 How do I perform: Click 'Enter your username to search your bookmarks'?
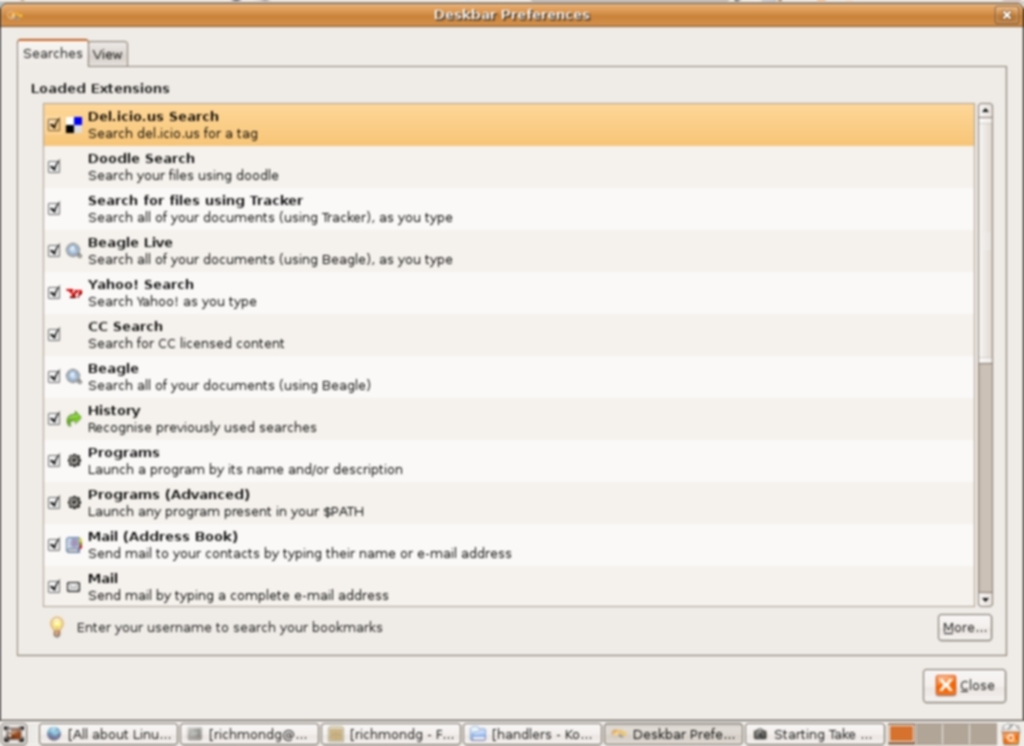(x=229, y=627)
